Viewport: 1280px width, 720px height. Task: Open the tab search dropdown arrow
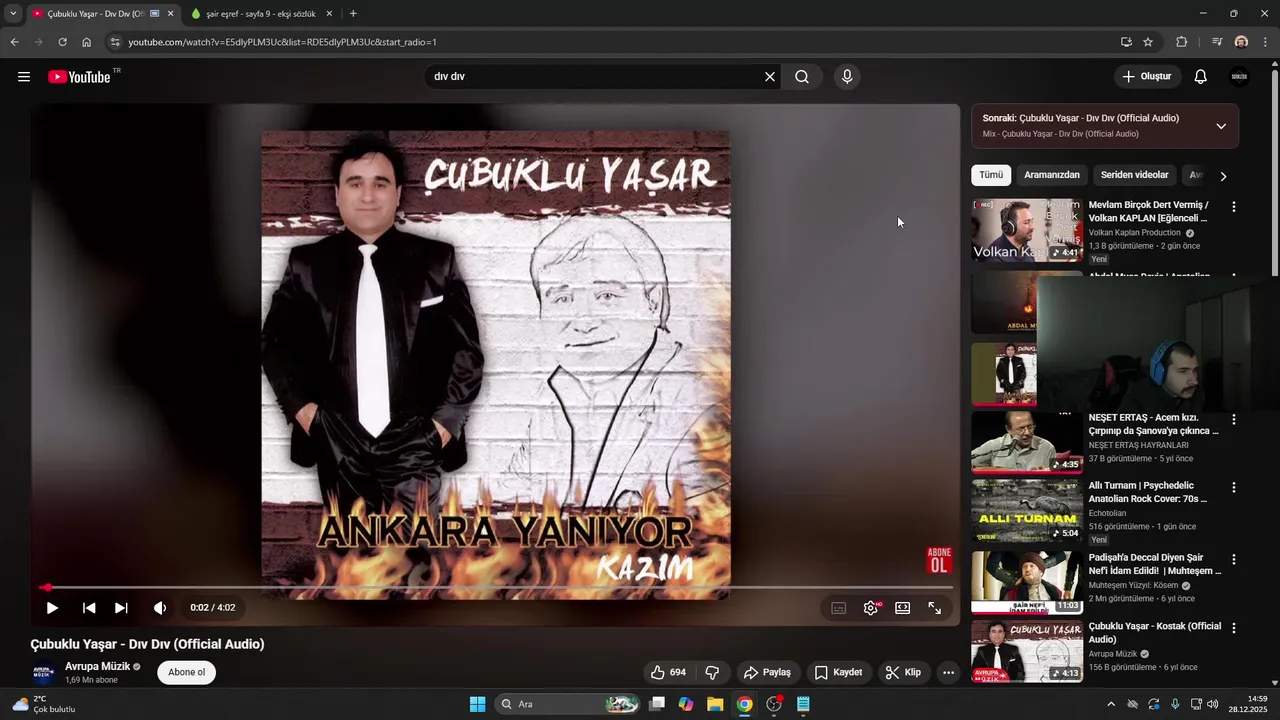coord(13,14)
